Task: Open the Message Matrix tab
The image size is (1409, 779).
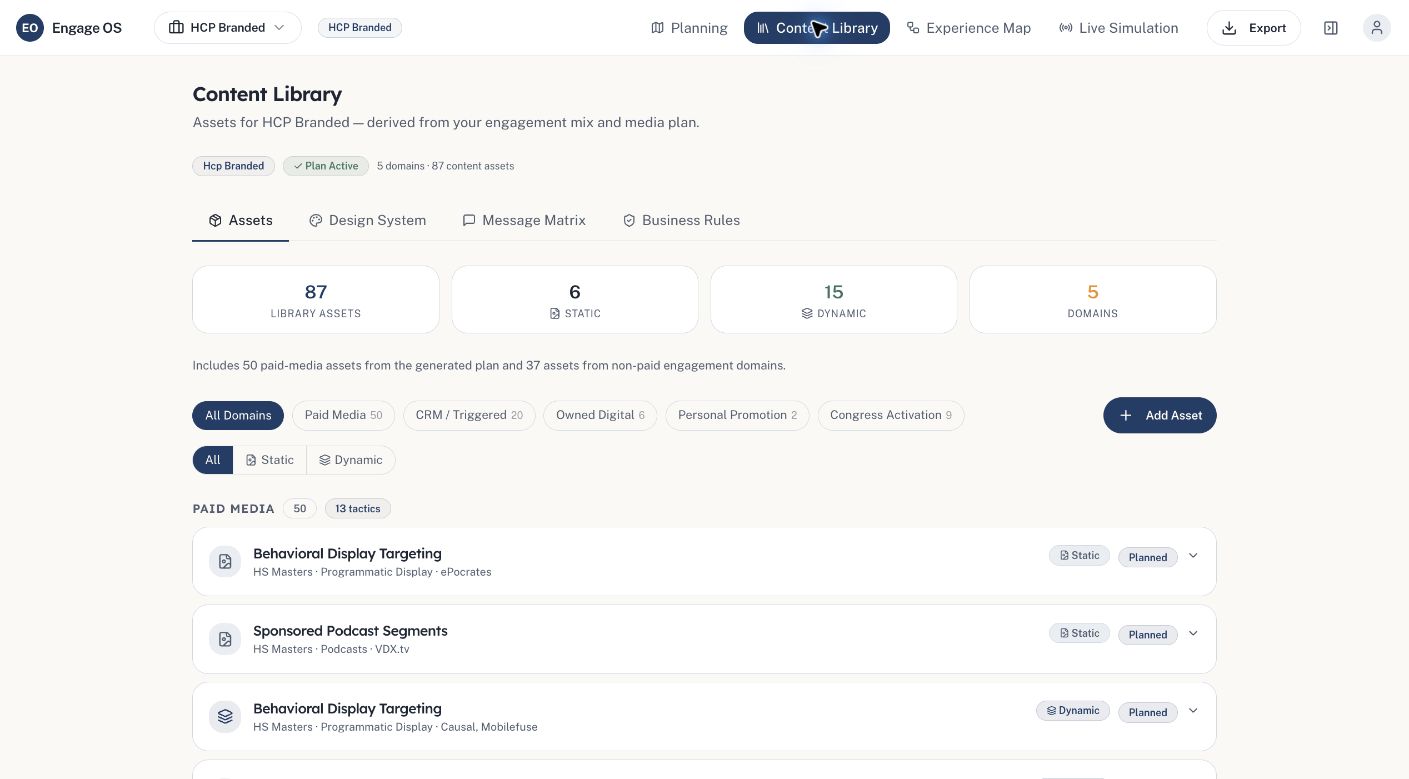Action: click(x=524, y=220)
